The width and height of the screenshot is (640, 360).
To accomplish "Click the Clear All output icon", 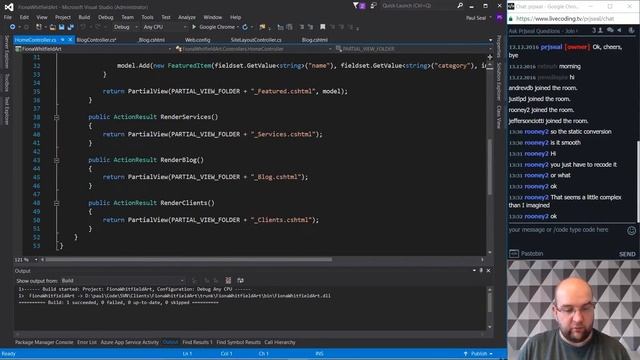I will pos(228,280).
